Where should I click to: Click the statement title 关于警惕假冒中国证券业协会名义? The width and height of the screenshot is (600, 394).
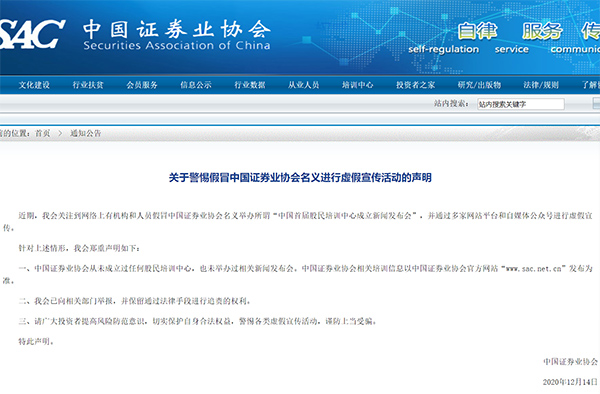(x=300, y=177)
